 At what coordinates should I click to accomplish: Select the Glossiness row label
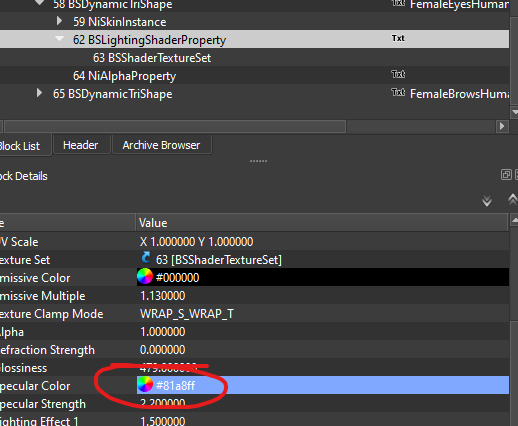(24, 368)
